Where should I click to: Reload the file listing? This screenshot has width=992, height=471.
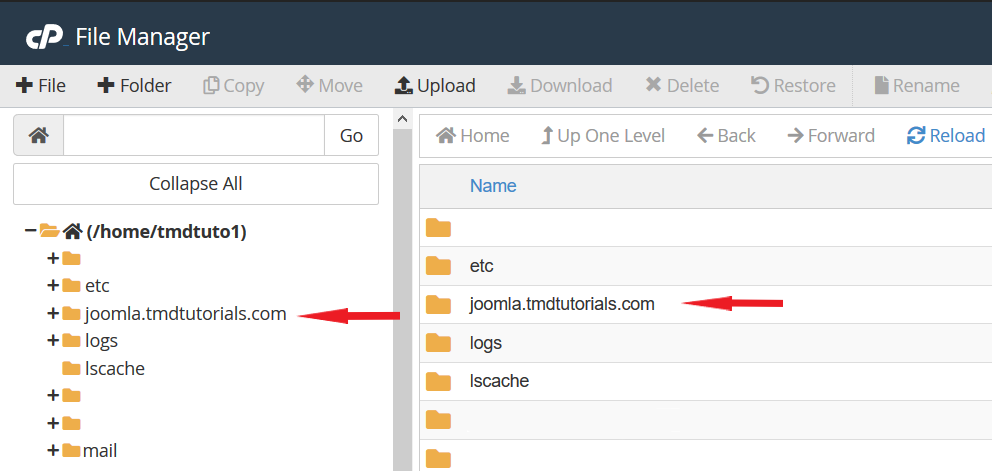tap(945, 136)
